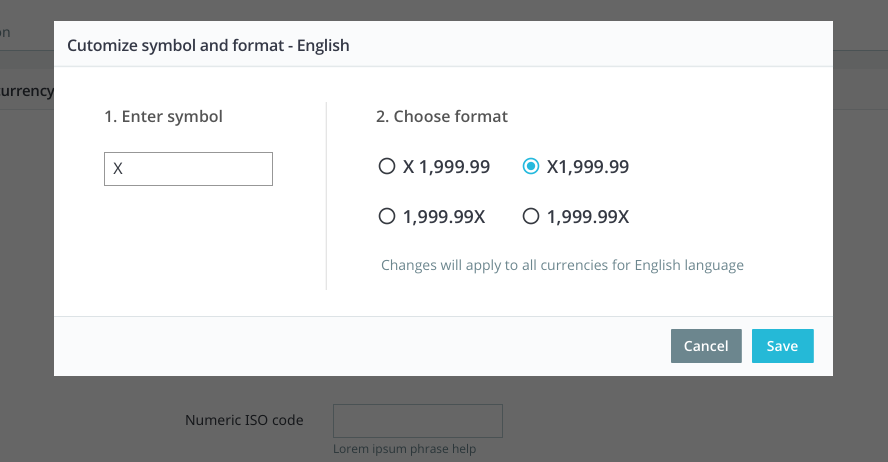
Task: Click the "X1,999.99" format label text
Action: coord(588,167)
